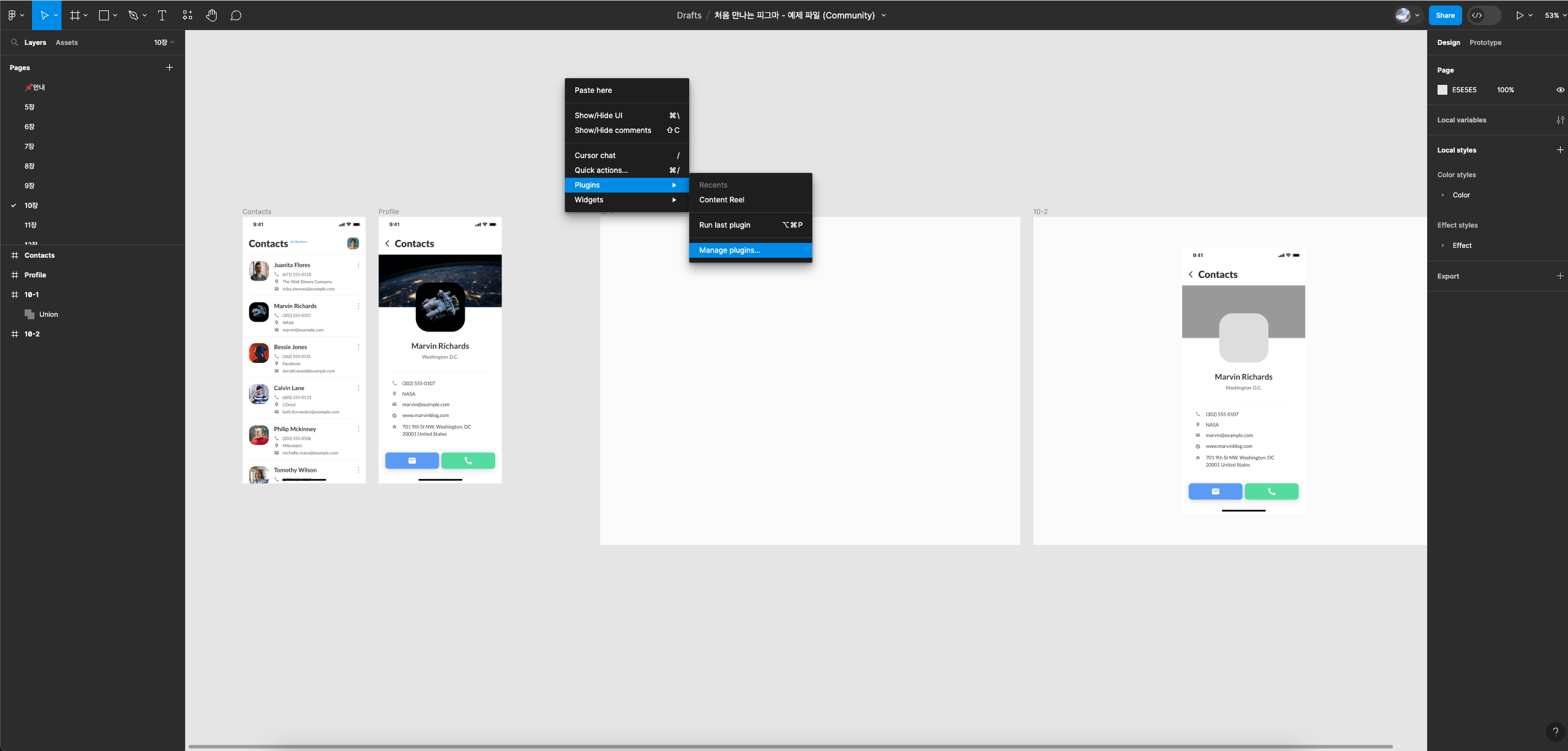Expand the Color style group
The height and width of the screenshot is (751, 1568).
click(1442, 195)
